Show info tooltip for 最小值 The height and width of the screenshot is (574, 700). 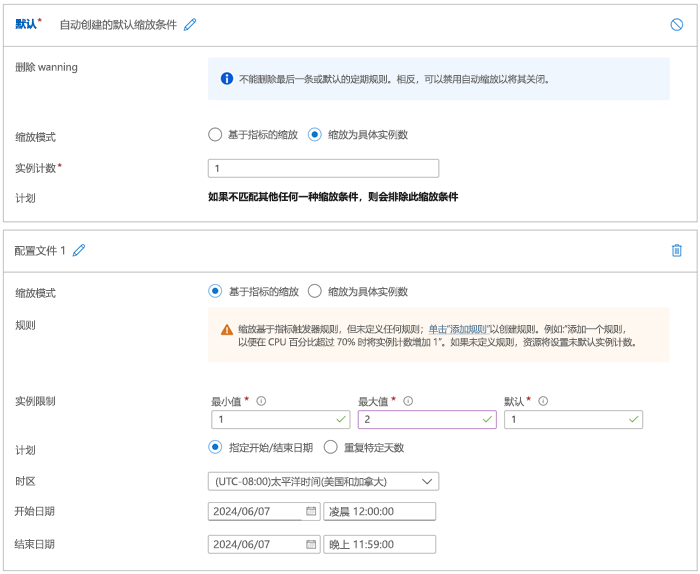[x=261, y=401]
